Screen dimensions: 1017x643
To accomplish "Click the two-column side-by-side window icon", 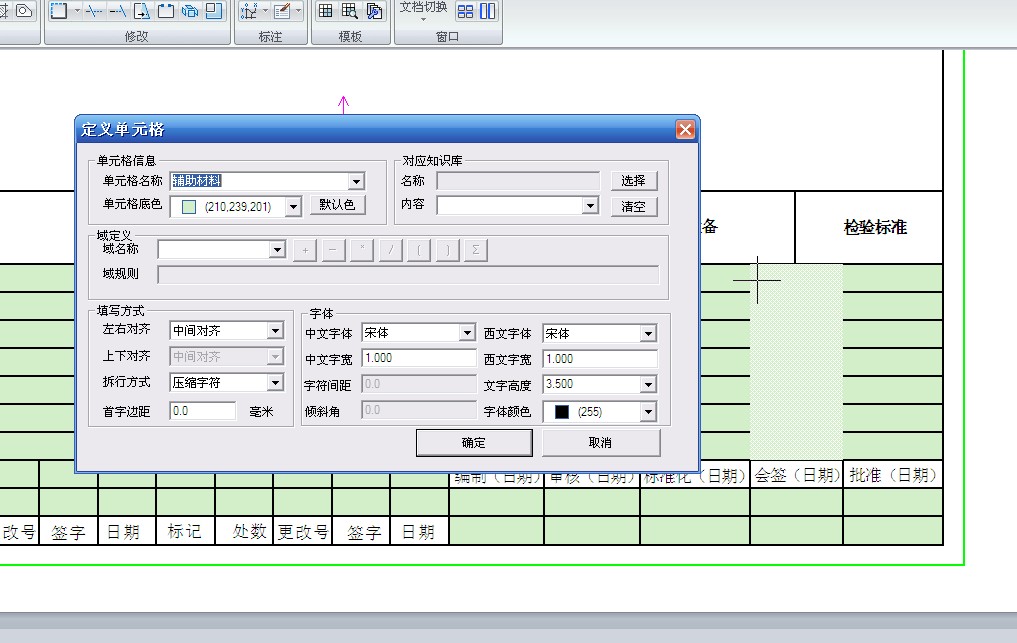I will pyautogui.click(x=487, y=11).
